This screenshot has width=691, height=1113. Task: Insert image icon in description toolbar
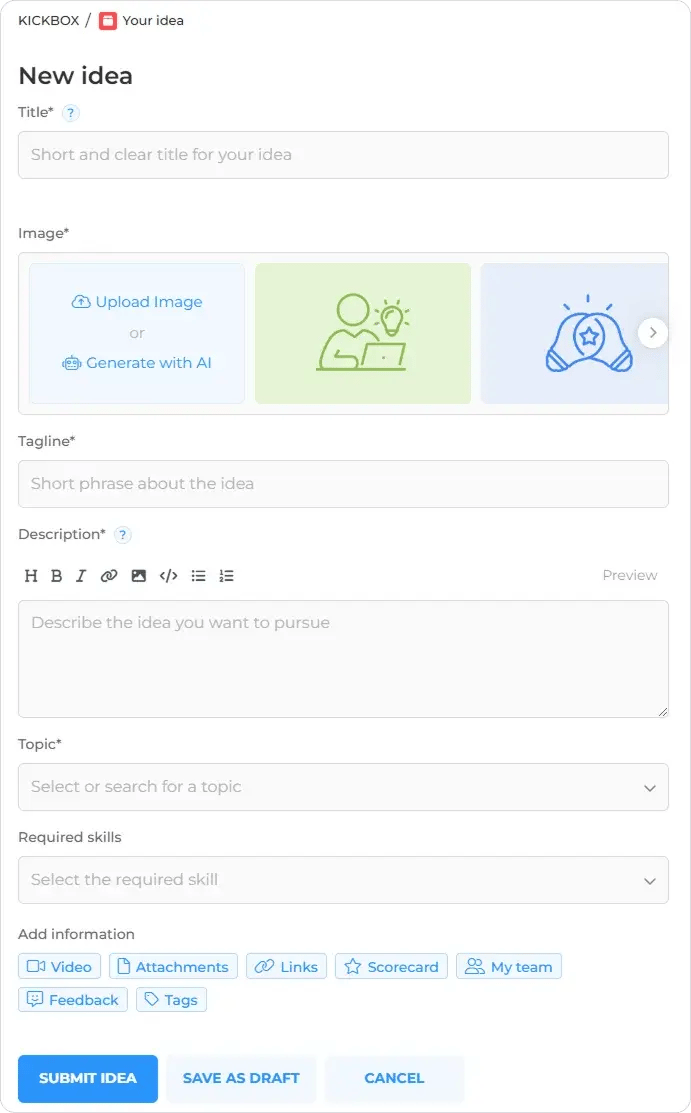click(x=138, y=576)
